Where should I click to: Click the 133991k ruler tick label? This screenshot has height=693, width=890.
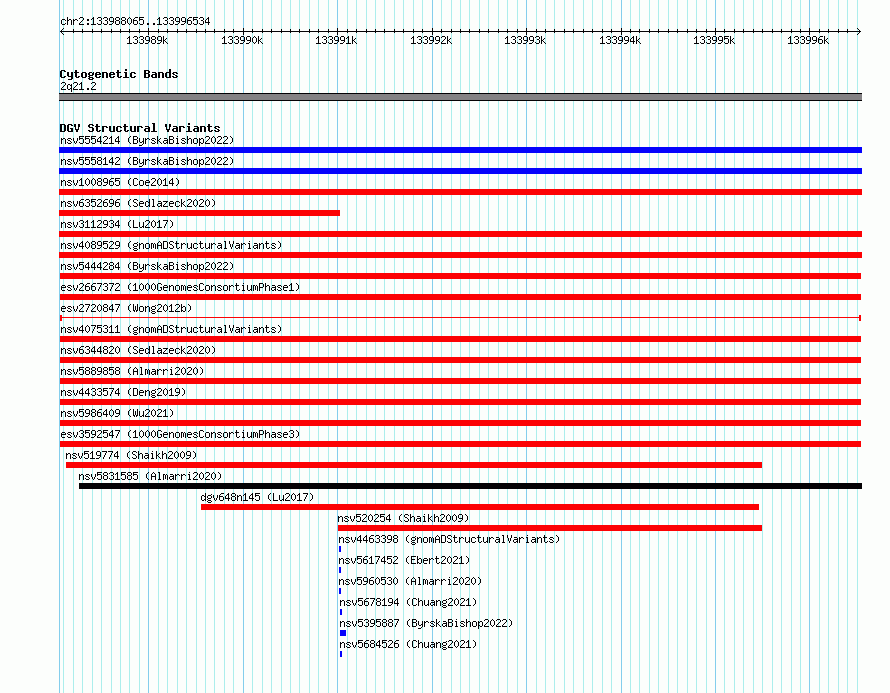tap(336, 40)
